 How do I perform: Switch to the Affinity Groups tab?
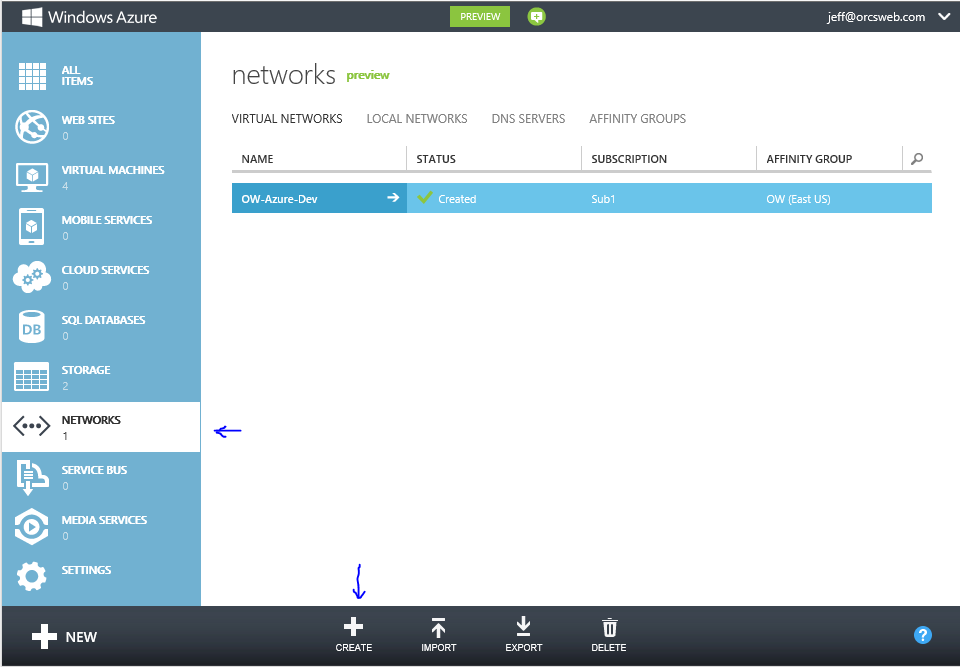[x=637, y=119]
